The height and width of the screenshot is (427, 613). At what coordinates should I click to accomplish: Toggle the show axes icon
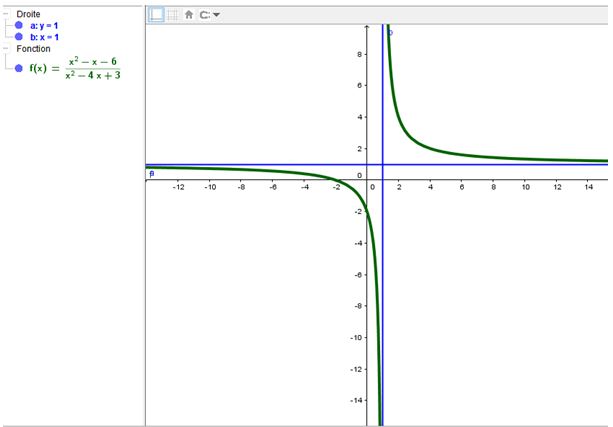pyautogui.click(x=156, y=15)
